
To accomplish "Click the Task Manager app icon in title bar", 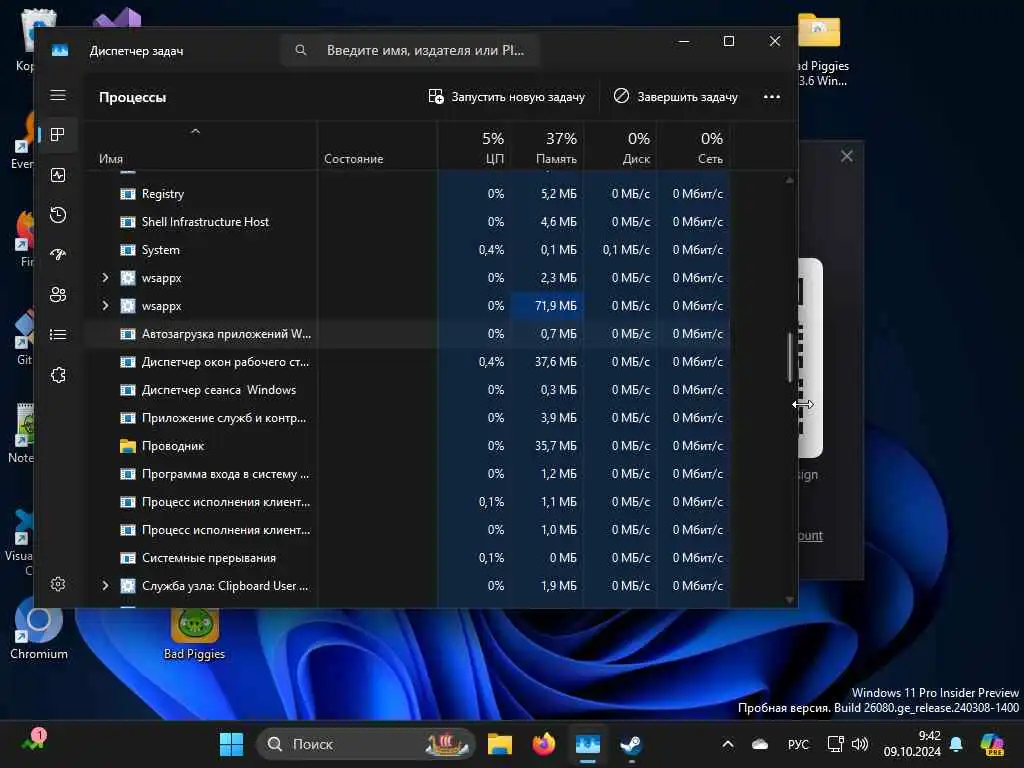I will click(60, 50).
